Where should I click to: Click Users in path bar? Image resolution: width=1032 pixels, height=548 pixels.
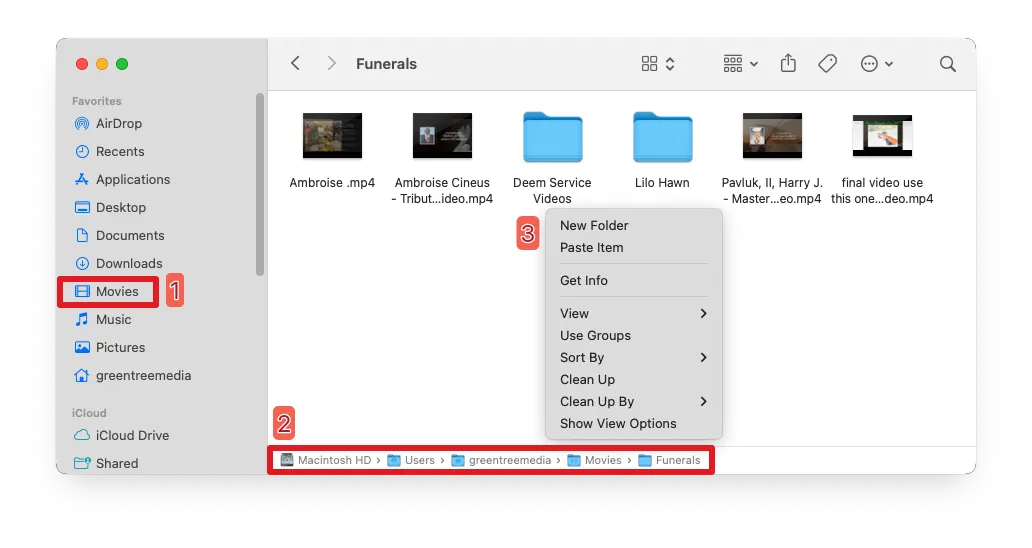pyautogui.click(x=411, y=460)
